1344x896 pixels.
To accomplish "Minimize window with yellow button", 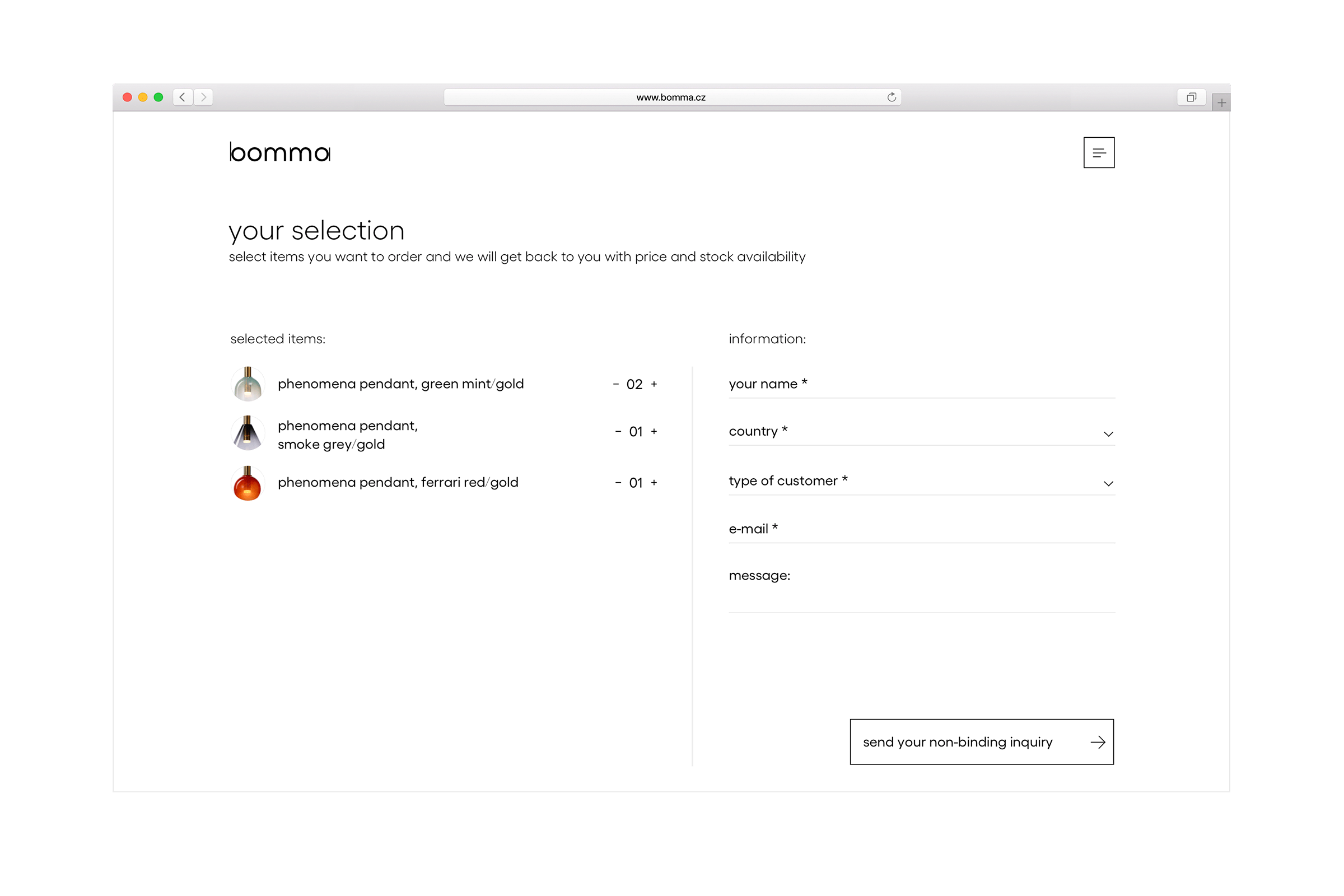I will click(x=143, y=97).
